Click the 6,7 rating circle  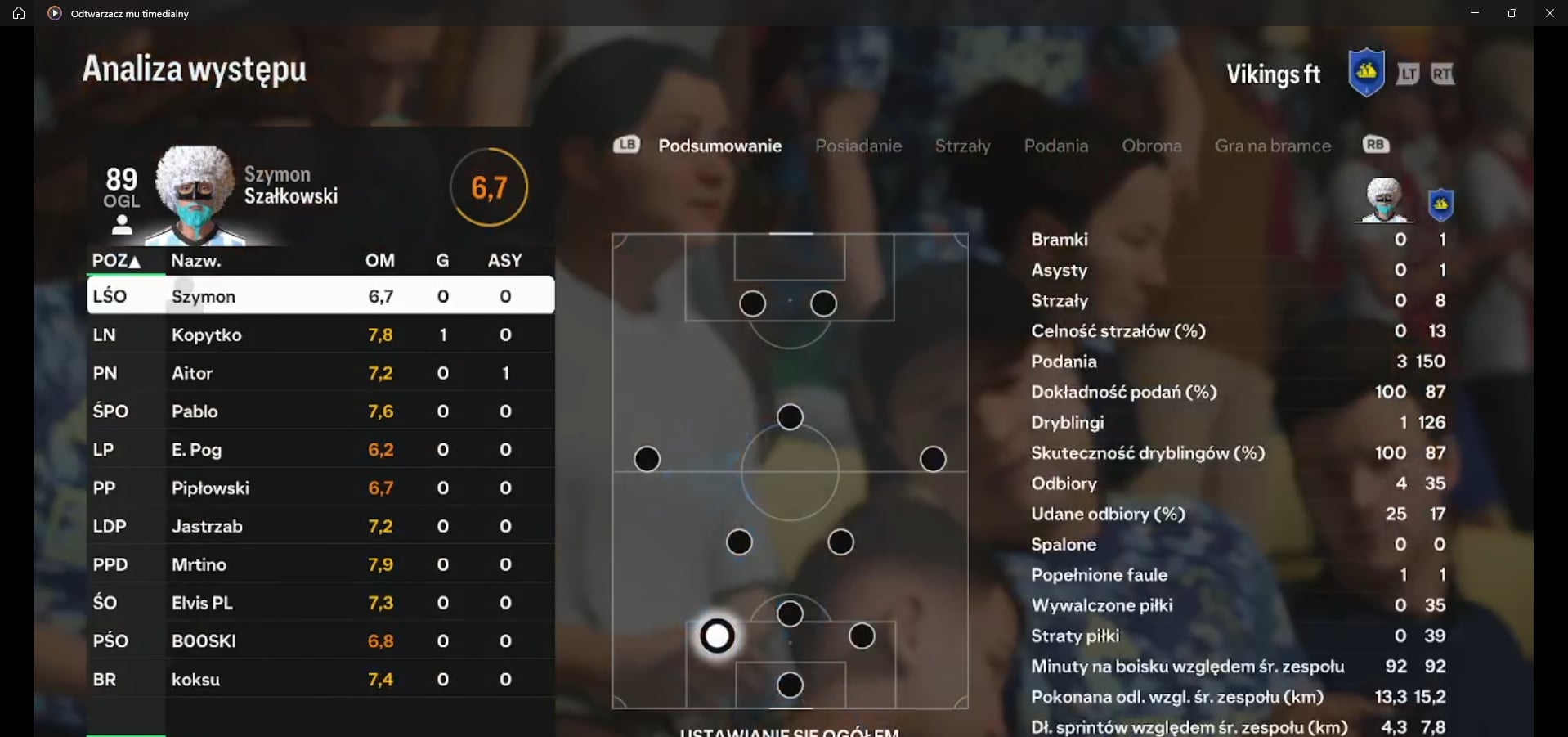(489, 187)
